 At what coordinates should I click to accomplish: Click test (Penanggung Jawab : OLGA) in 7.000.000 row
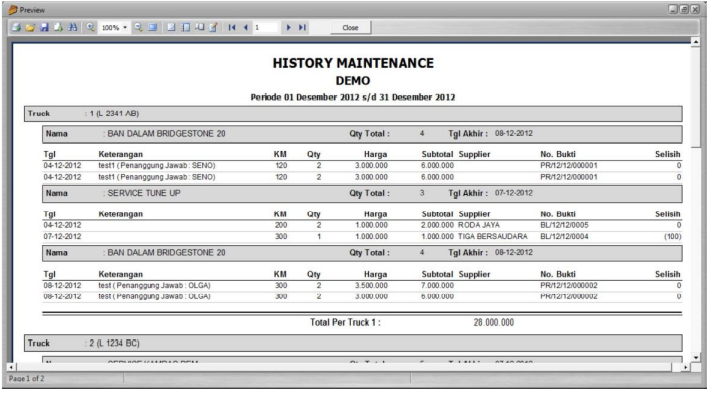(155, 285)
